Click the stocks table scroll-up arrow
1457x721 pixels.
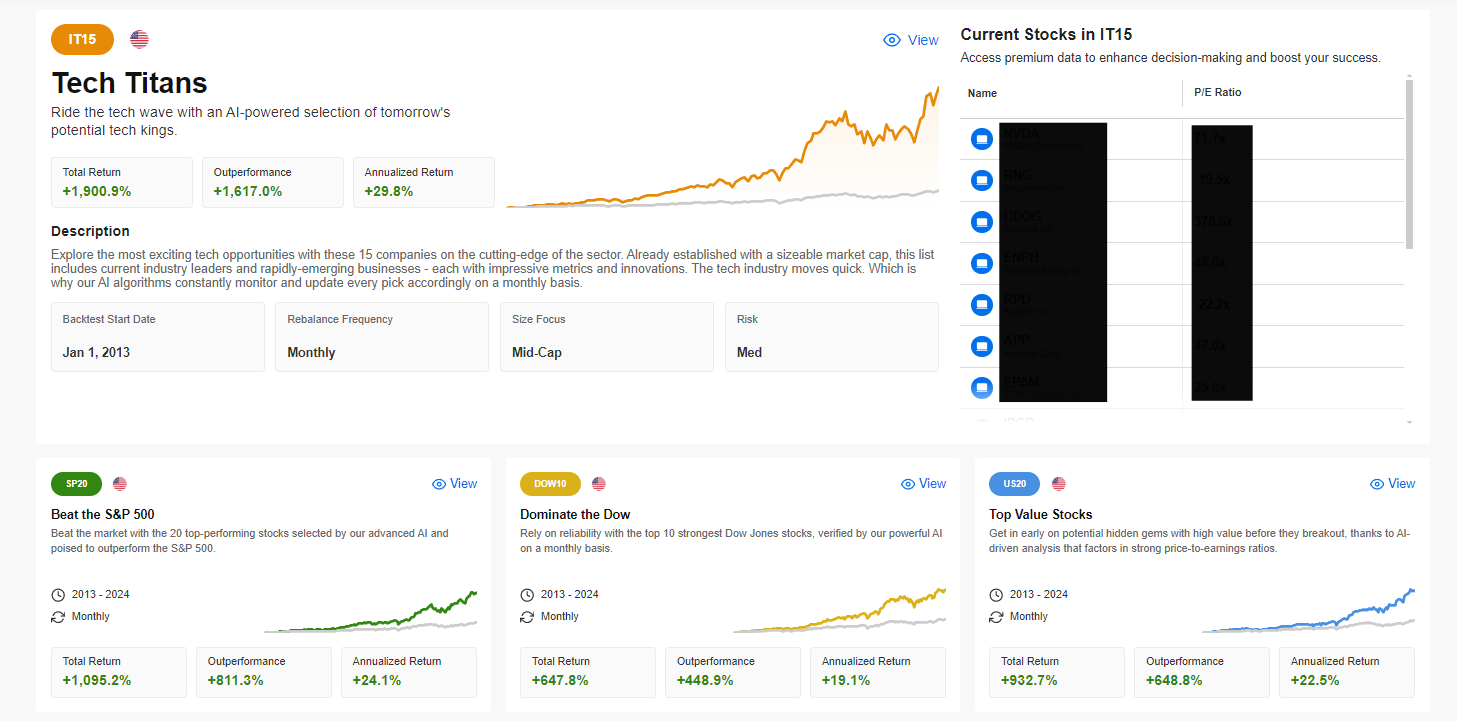tap(1409, 75)
